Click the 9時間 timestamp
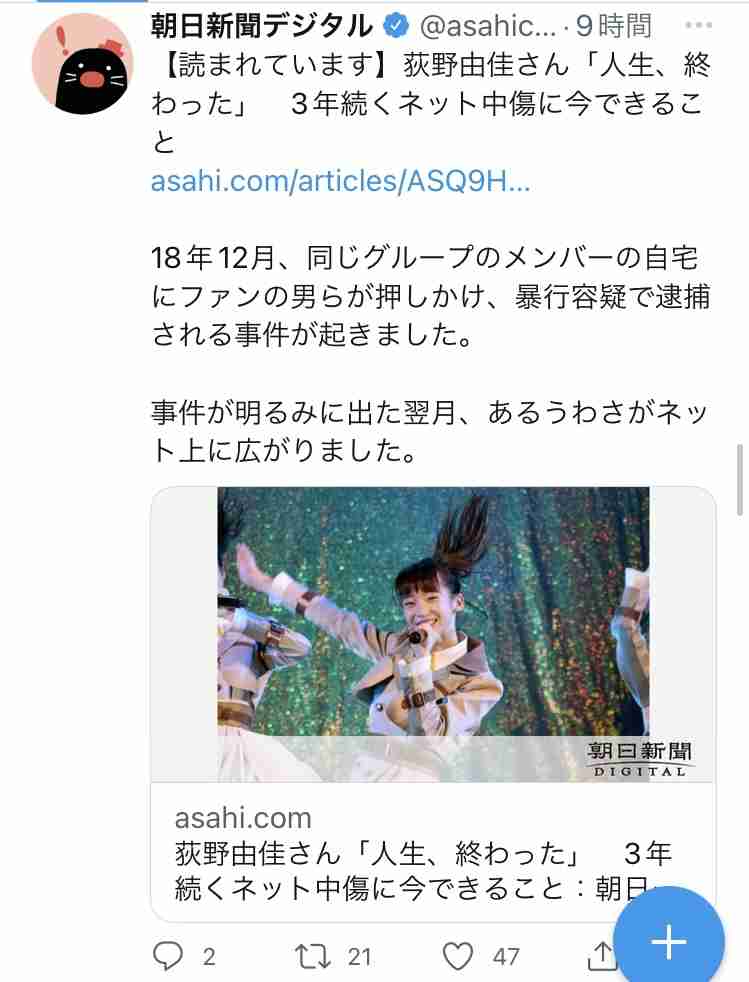 coord(614,26)
